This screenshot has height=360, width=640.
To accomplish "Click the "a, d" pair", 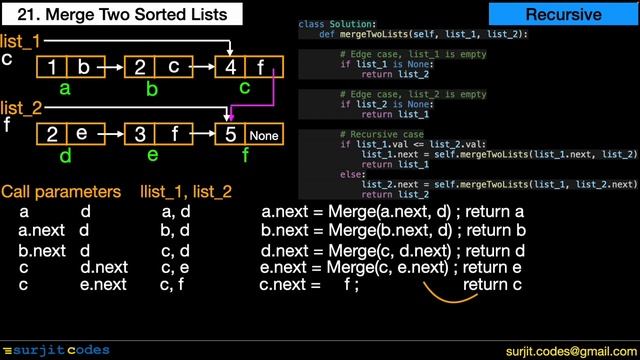I will click(176, 212).
